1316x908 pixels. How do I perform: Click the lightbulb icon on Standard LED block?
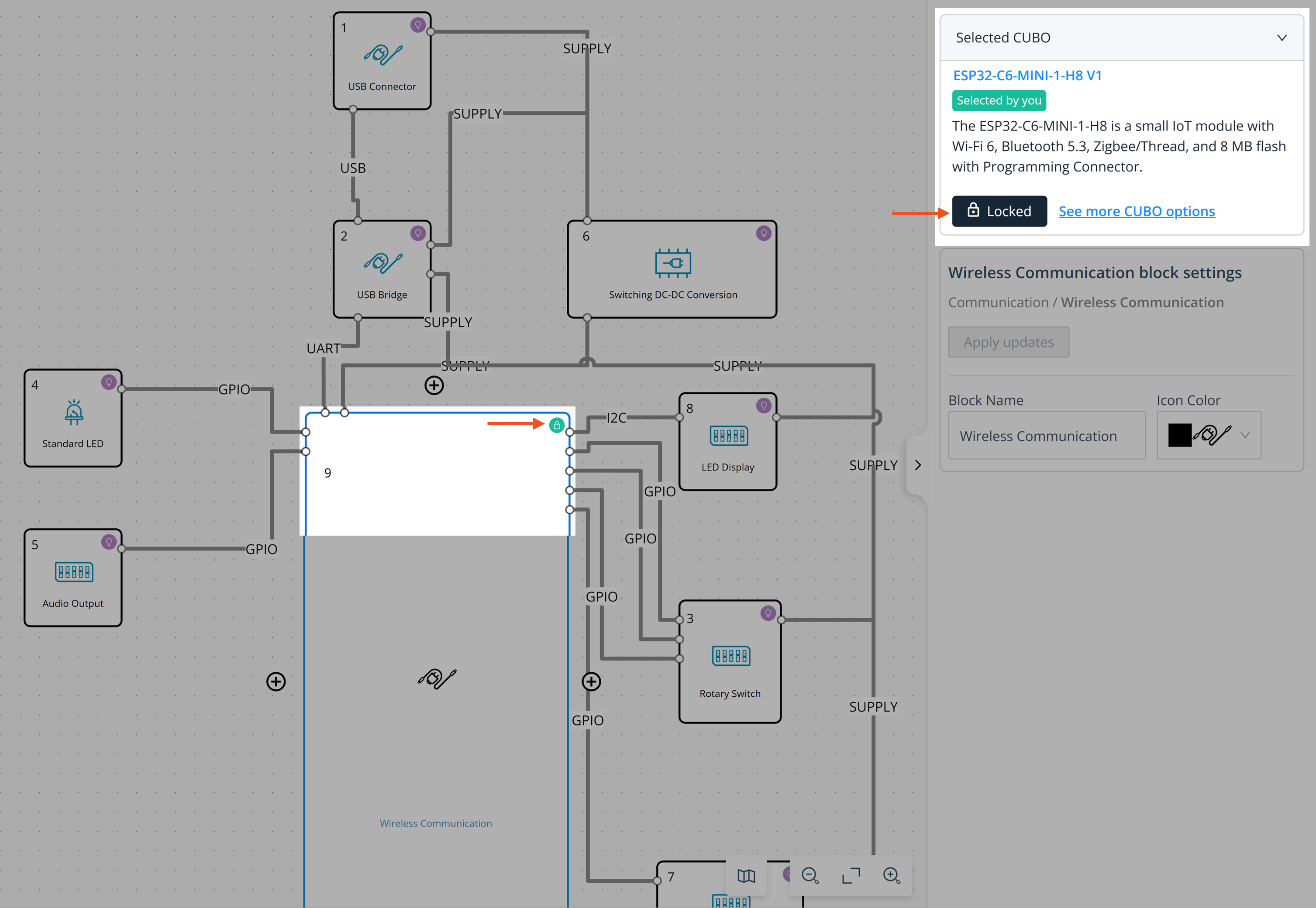click(108, 382)
